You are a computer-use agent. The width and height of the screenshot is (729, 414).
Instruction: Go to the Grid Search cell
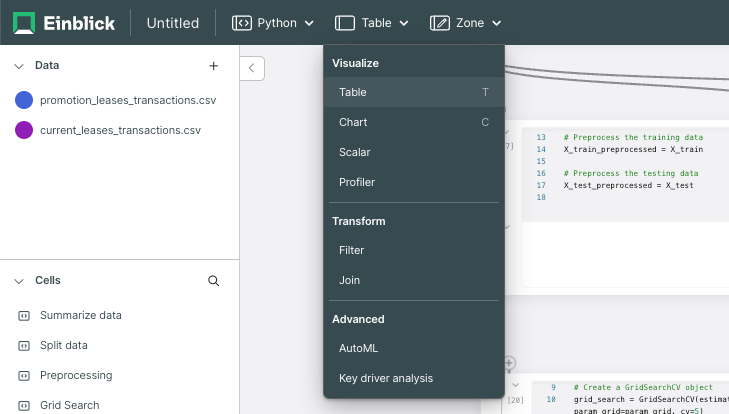70,405
